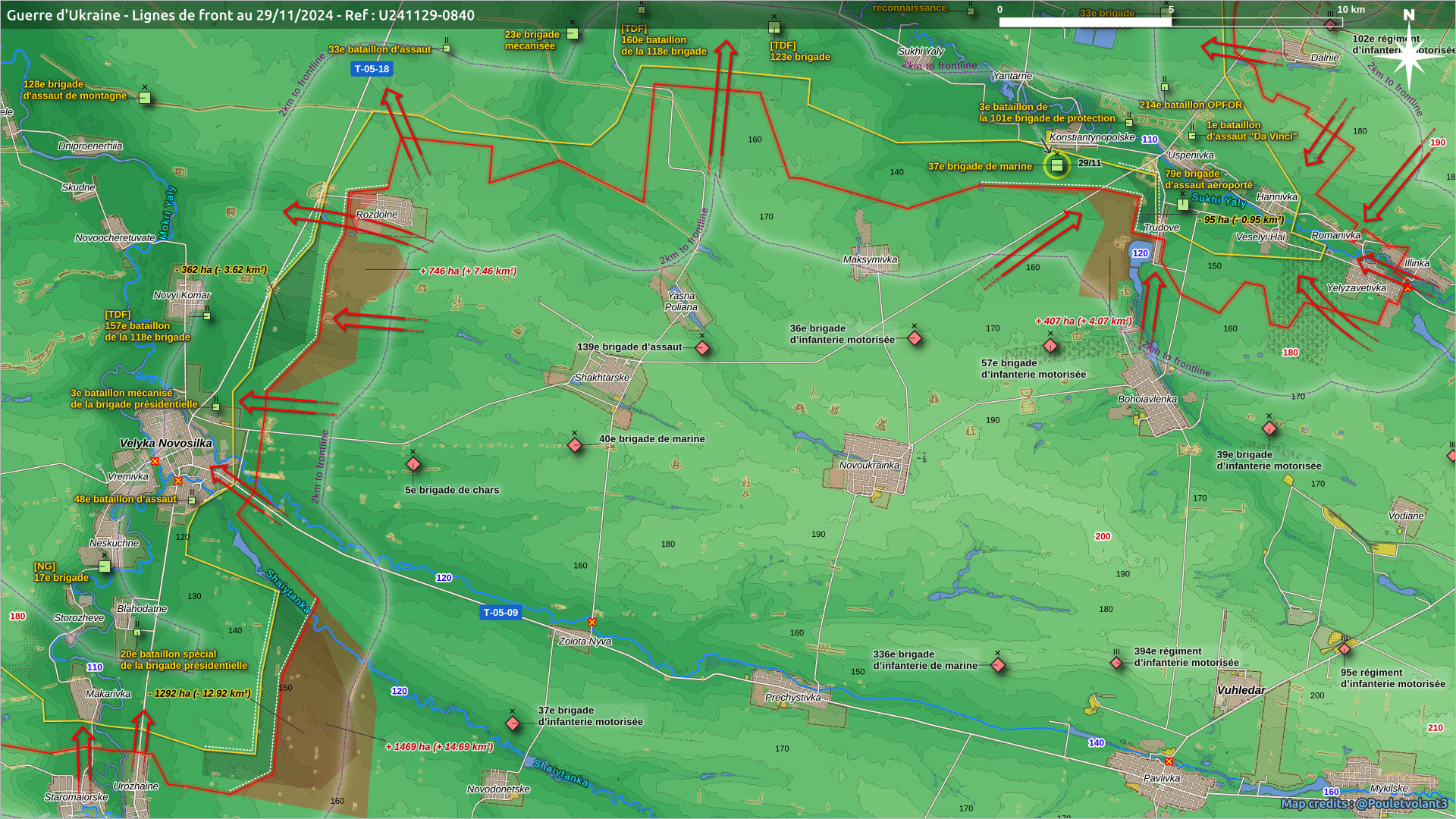Screen dimensions: 1456x819
Task: Click the 10 km scale bar
Action: pyautogui.click(x=1170, y=22)
